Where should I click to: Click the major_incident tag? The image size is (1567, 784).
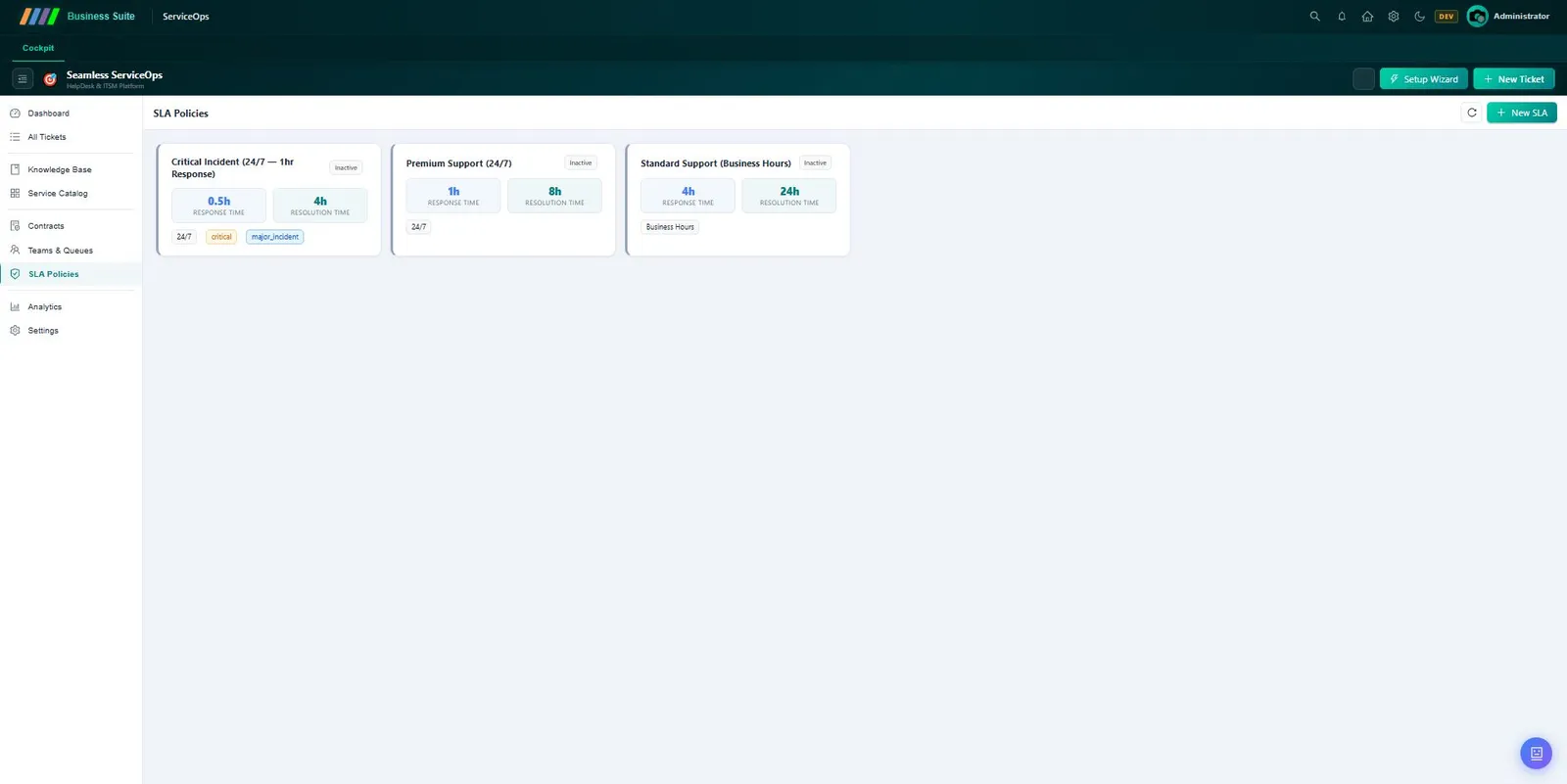click(x=275, y=237)
